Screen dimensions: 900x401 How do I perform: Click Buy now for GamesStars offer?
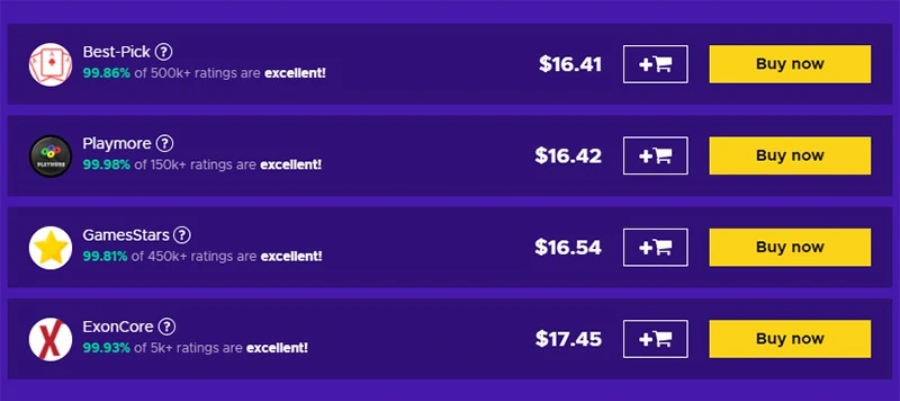(x=790, y=247)
